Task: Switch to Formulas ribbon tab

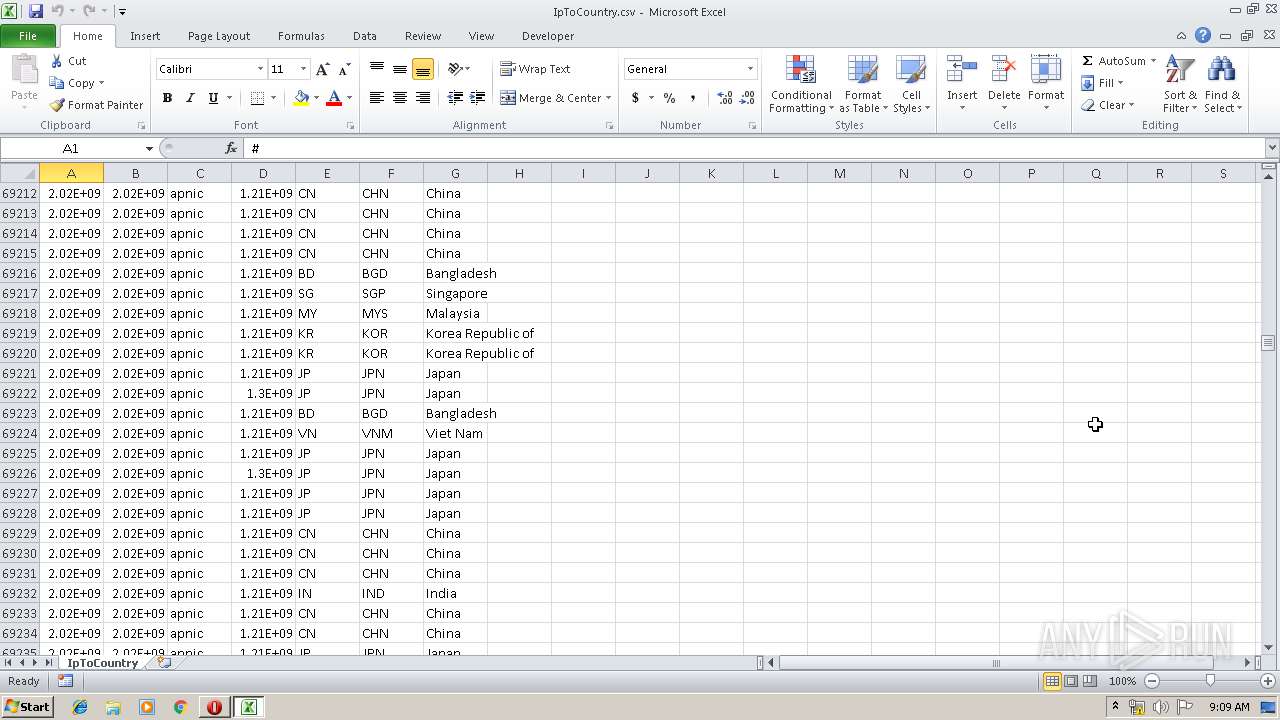Action: click(x=301, y=36)
